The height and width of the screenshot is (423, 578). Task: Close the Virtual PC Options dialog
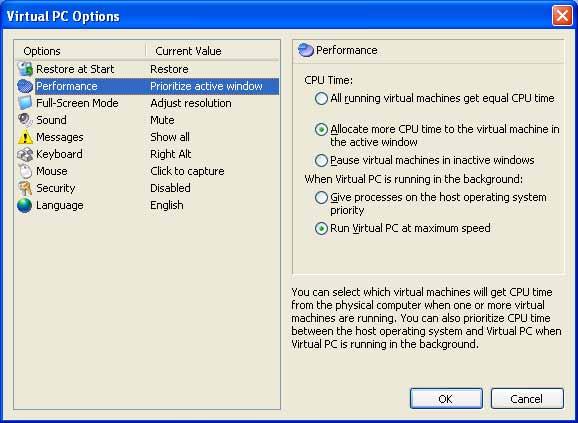pos(562,16)
